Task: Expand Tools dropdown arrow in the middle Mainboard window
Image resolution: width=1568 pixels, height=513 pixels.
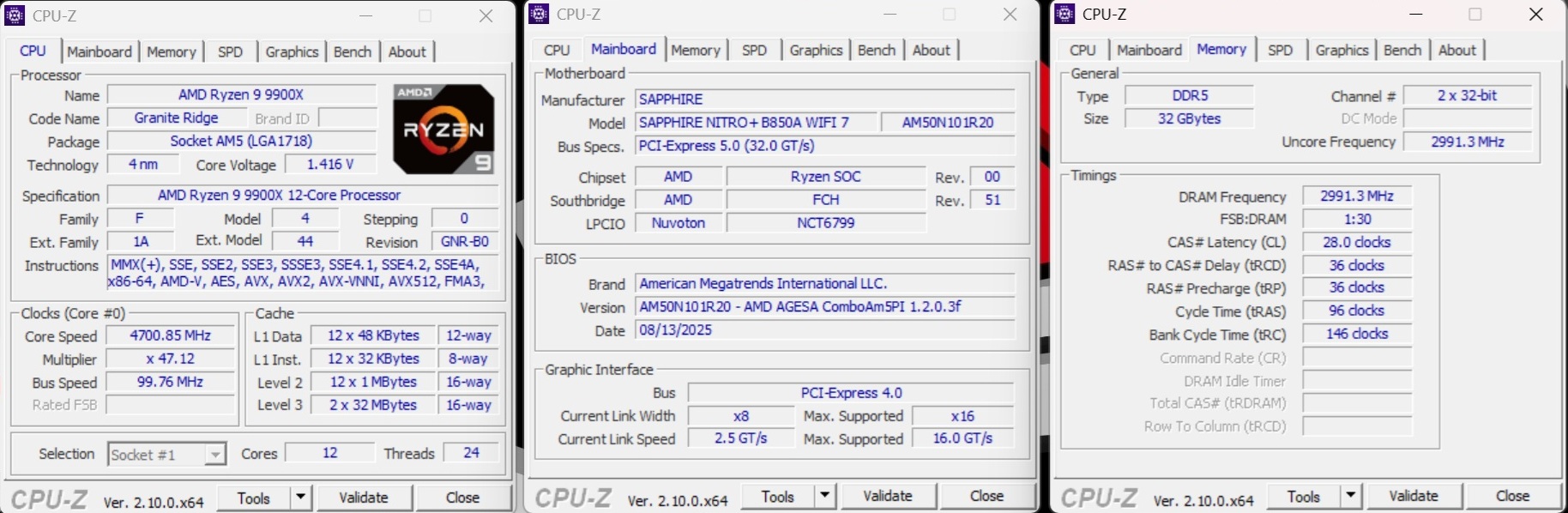Action: click(824, 496)
